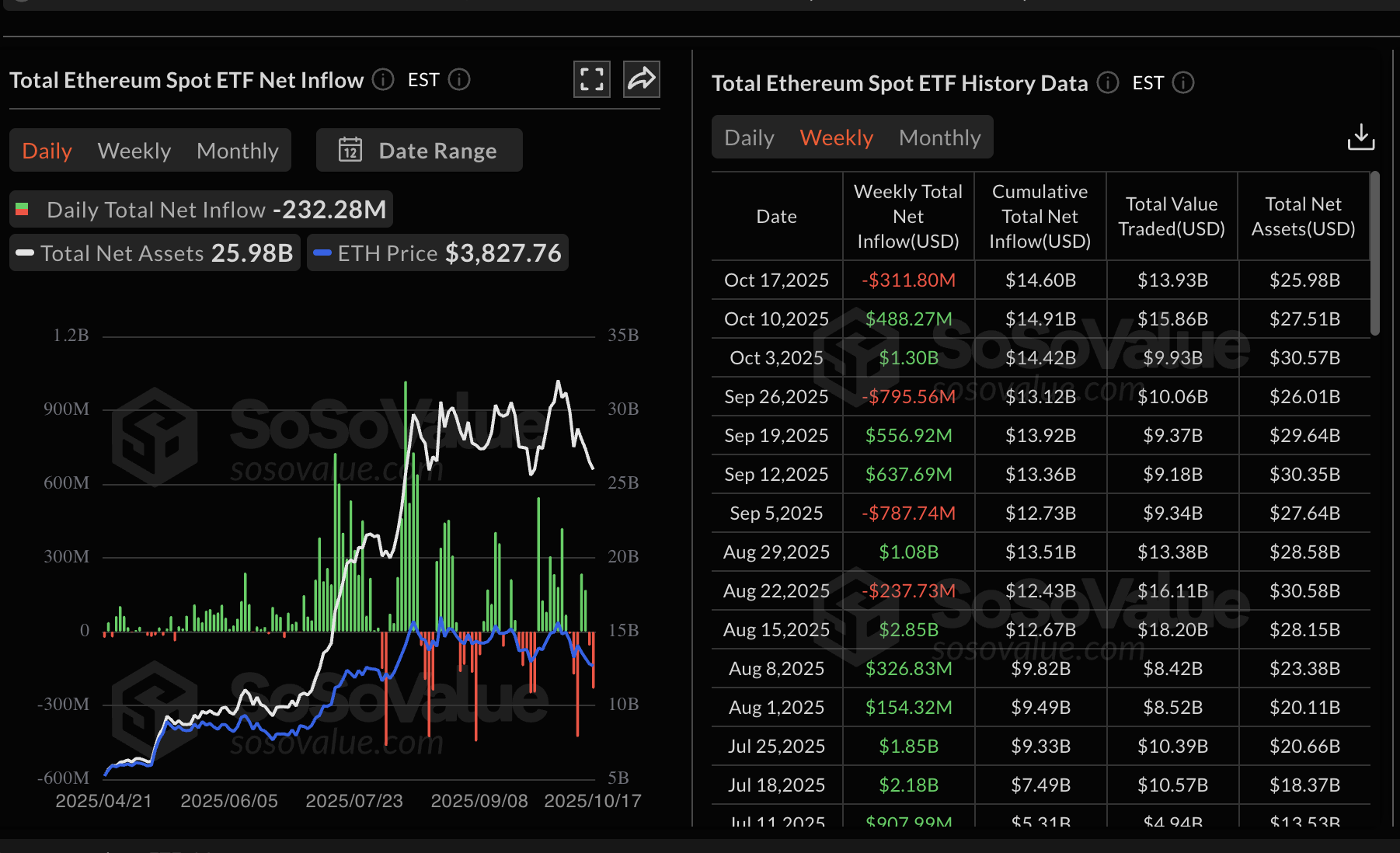Click the share arrow icon
The image size is (1400, 853).
click(641, 79)
